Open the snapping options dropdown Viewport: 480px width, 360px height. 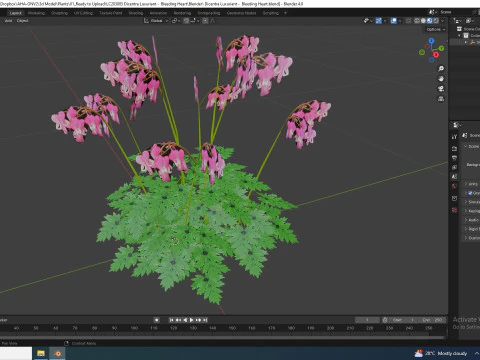(x=195, y=21)
